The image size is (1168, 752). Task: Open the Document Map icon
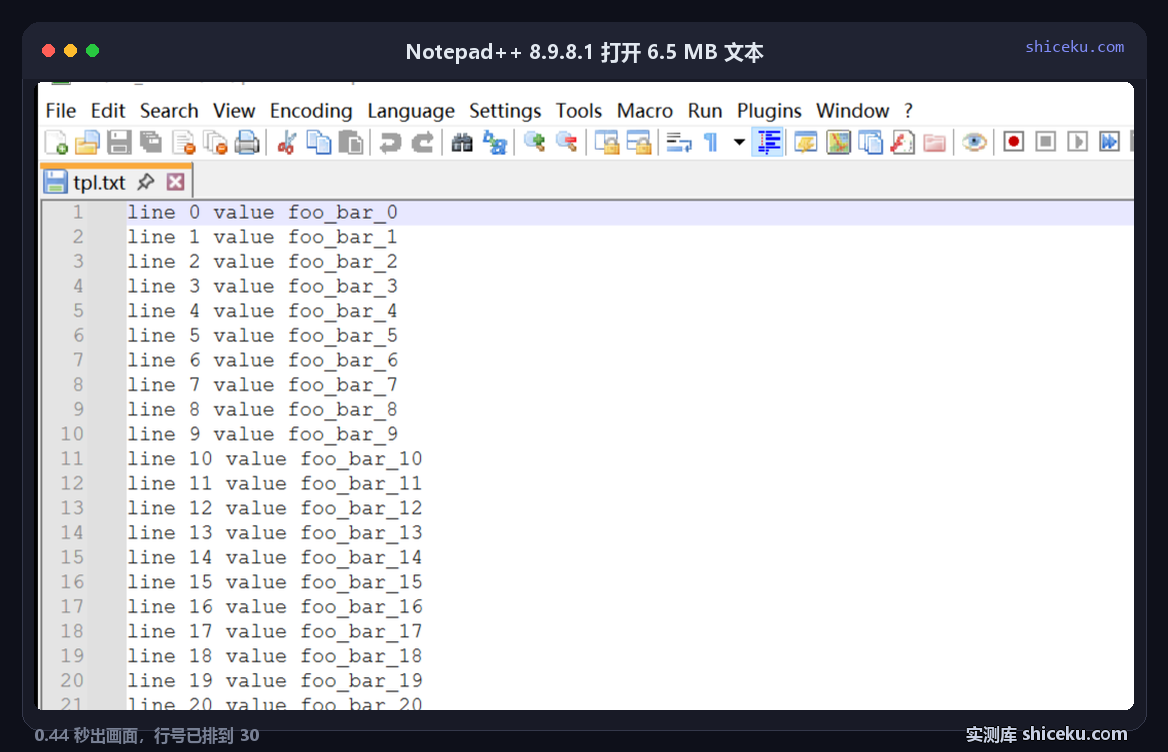pyautogui.click(x=838, y=141)
